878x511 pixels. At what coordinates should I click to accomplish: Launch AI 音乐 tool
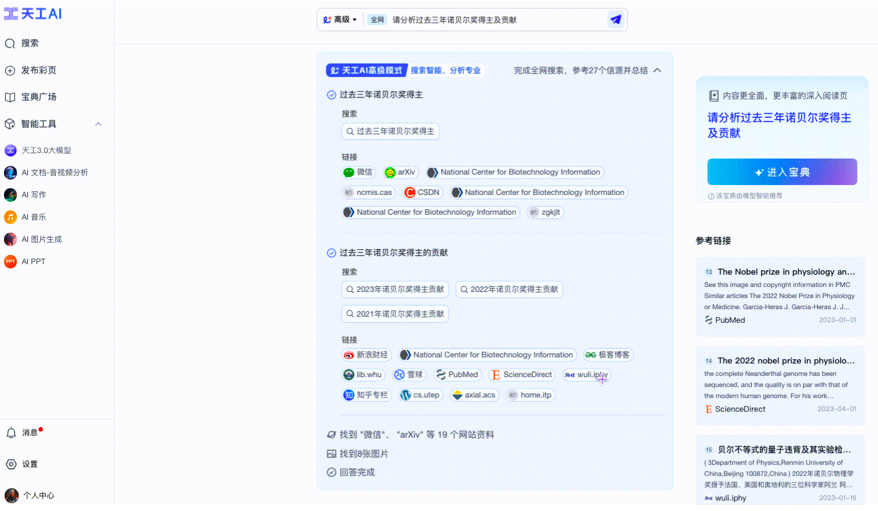click(25, 217)
